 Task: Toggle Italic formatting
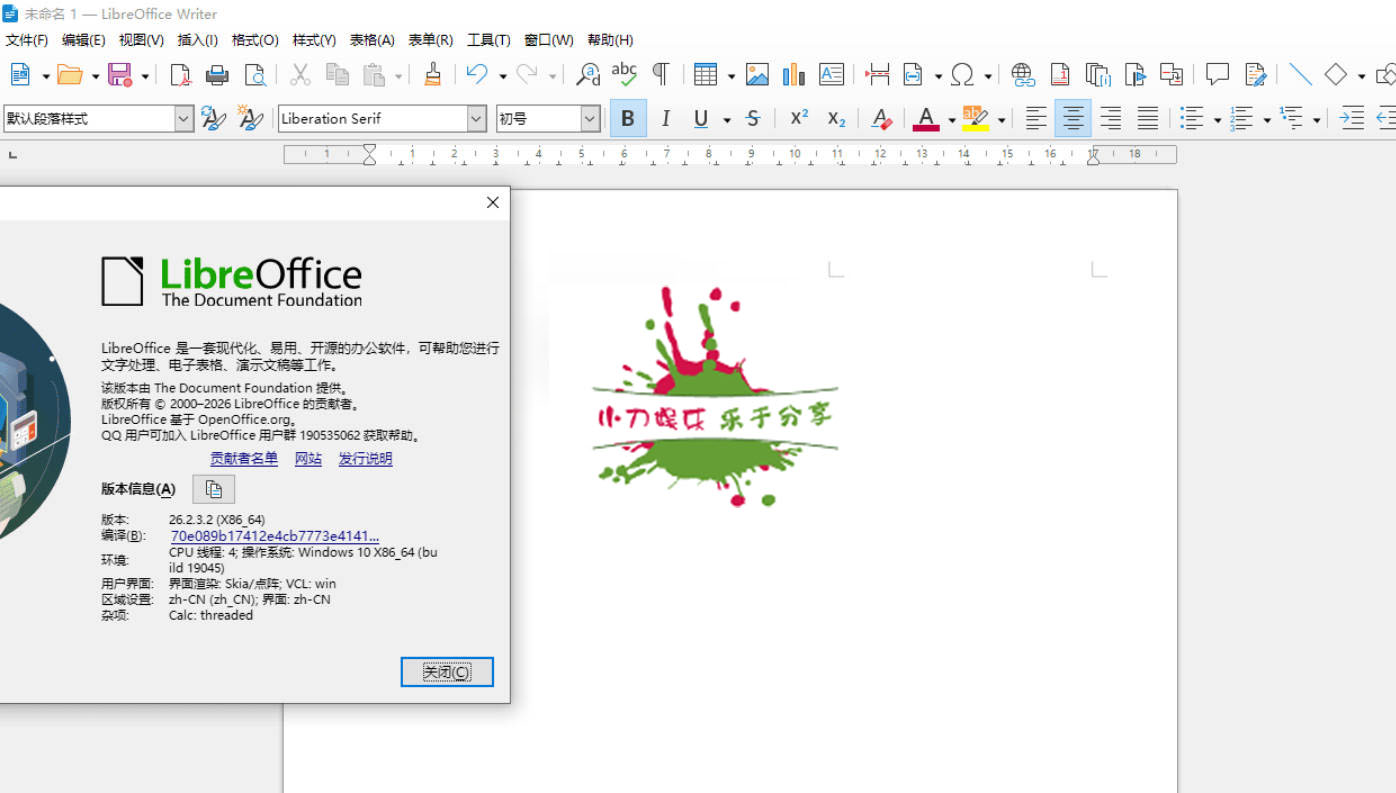[665, 119]
